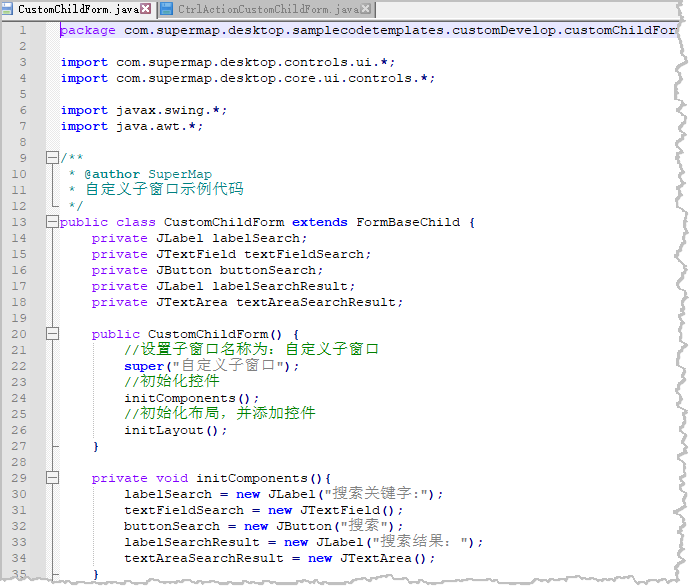The image size is (696, 588).
Task: Place cursor on the package keyword
Action: tap(88, 30)
